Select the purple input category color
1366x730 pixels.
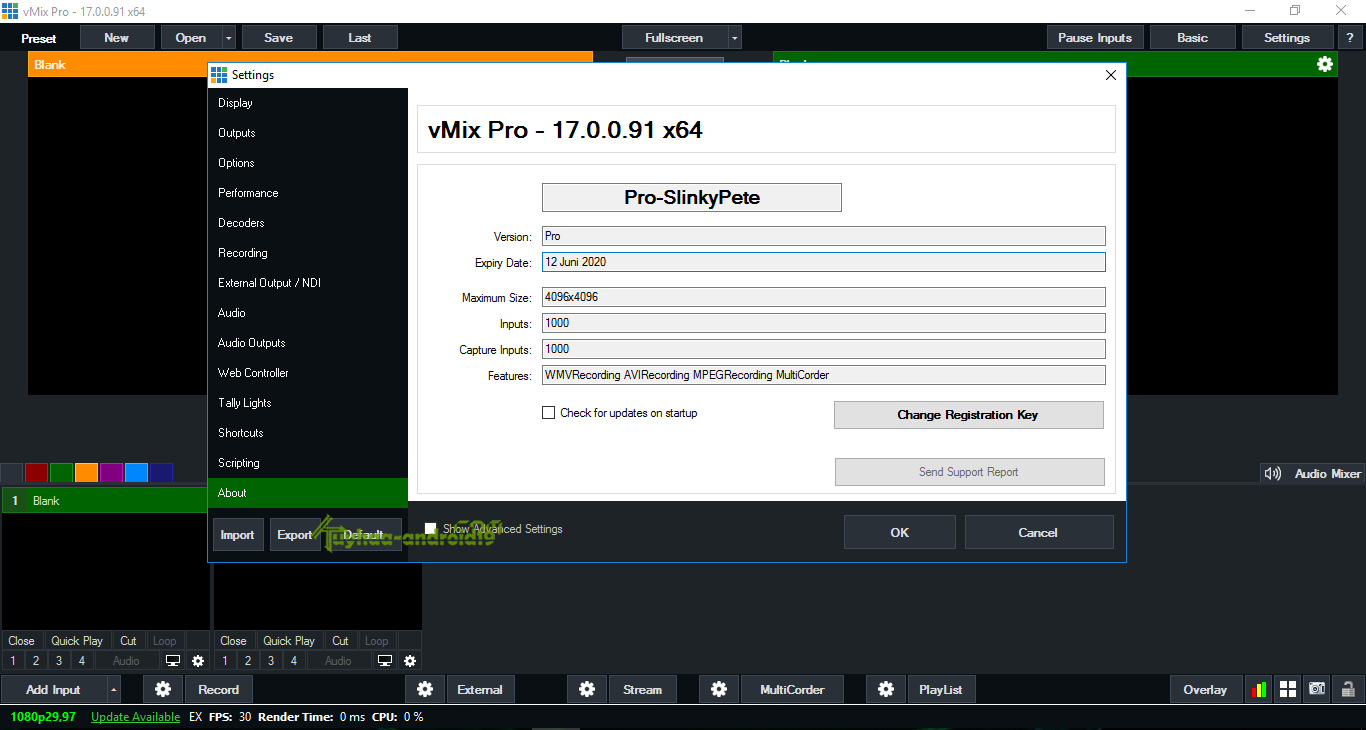pos(111,473)
